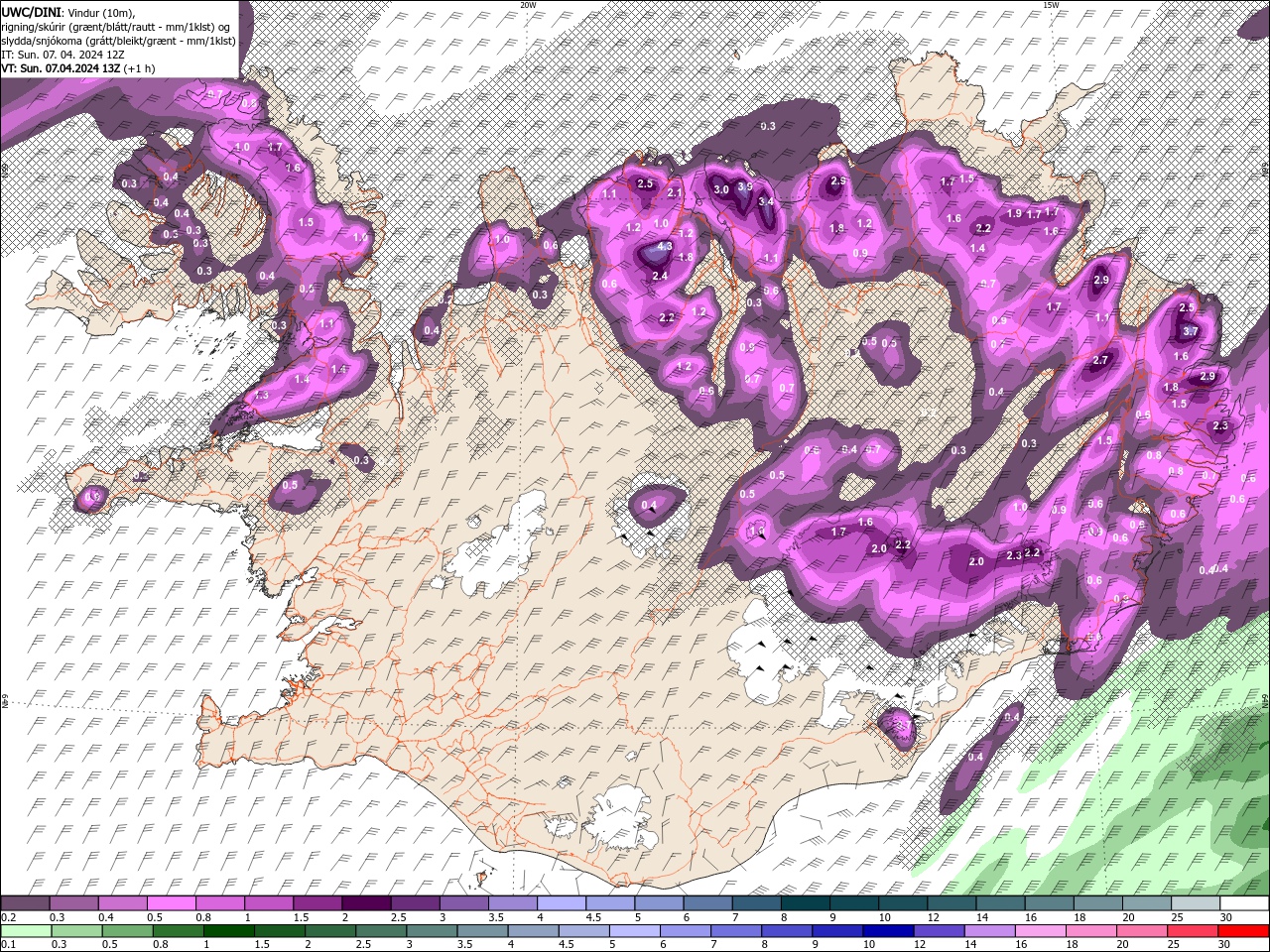The image size is (1270, 952).
Task: Click the 4.3 snowfall peak value on the map
Action: [x=666, y=246]
